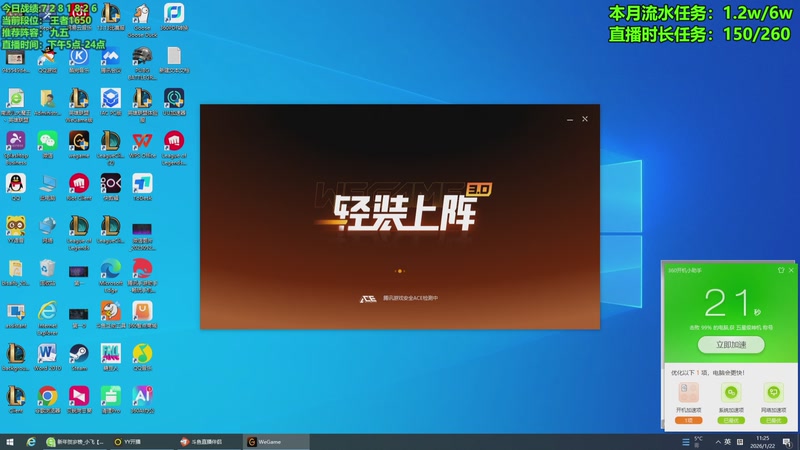Select the Fall Guys desktop icon
Screen dimensions: 800x450
(111, 357)
